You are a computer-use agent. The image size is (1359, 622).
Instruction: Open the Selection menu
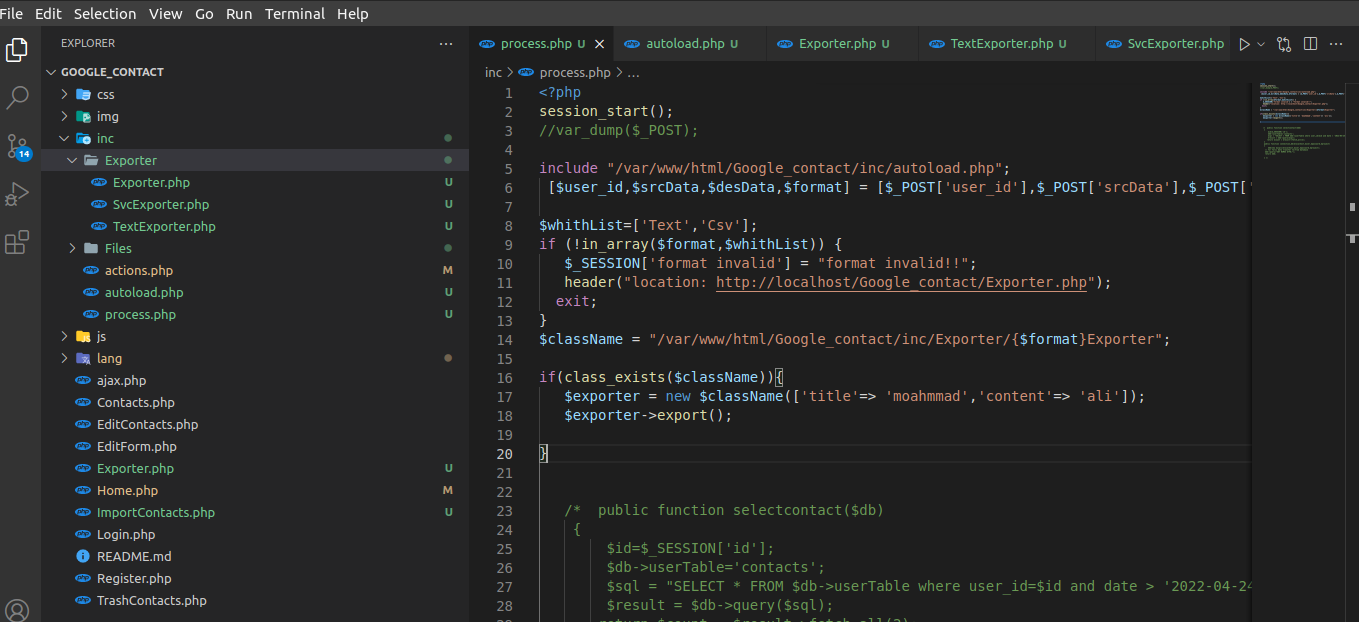[x=105, y=14]
